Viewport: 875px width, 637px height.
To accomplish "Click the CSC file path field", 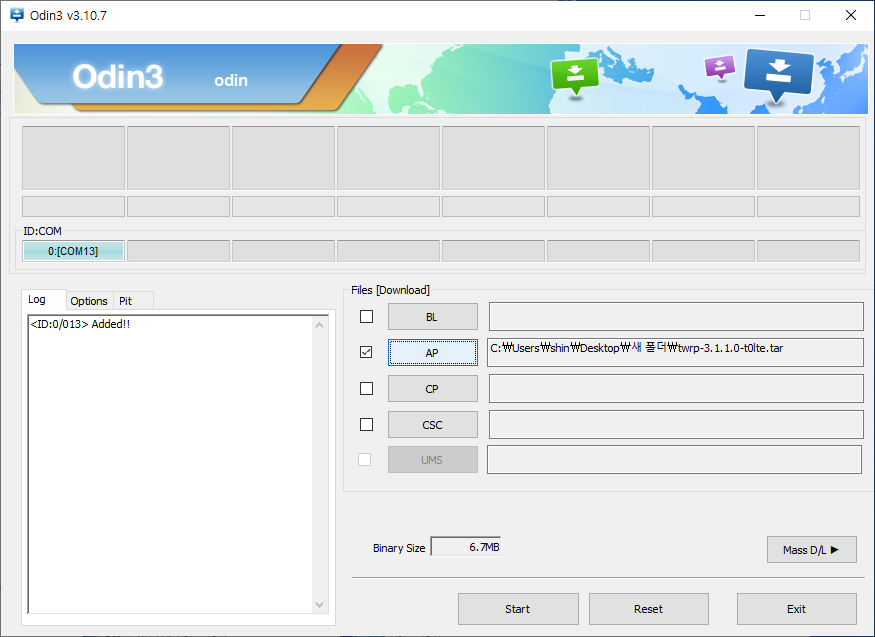I will [676, 424].
